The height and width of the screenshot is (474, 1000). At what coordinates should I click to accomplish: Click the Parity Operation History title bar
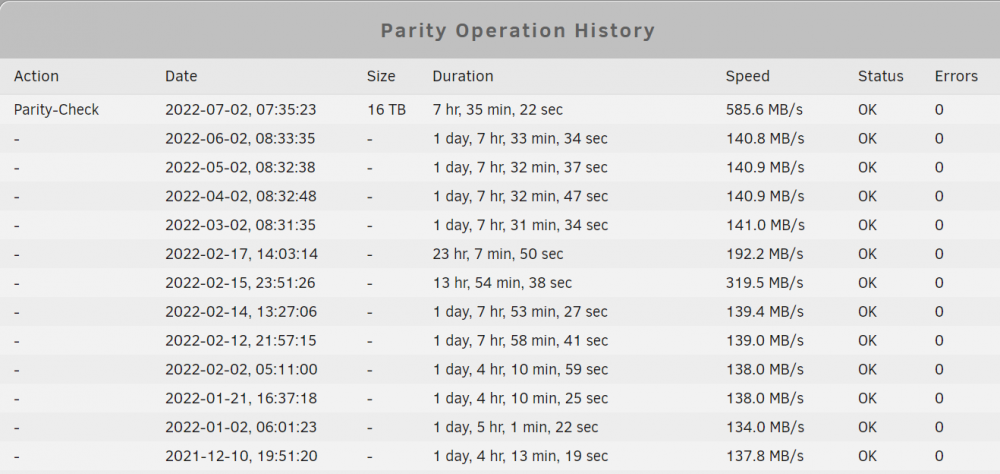click(500, 30)
